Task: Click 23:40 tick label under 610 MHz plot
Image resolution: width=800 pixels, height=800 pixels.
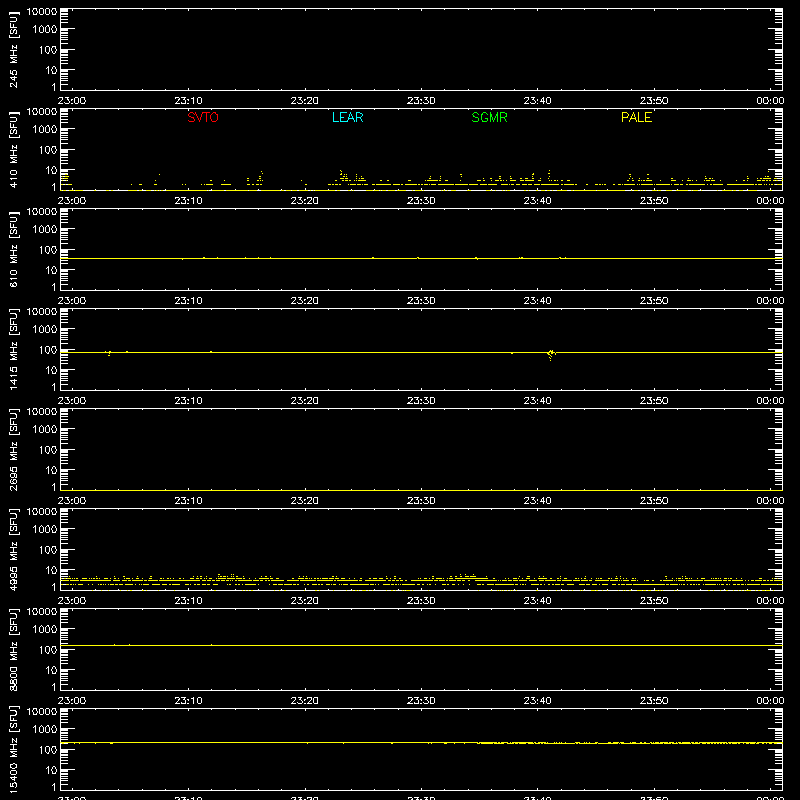Action: click(x=537, y=301)
